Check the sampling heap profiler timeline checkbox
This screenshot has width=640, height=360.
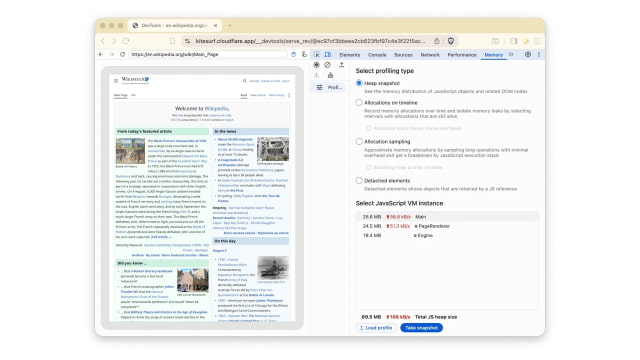[369, 167]
